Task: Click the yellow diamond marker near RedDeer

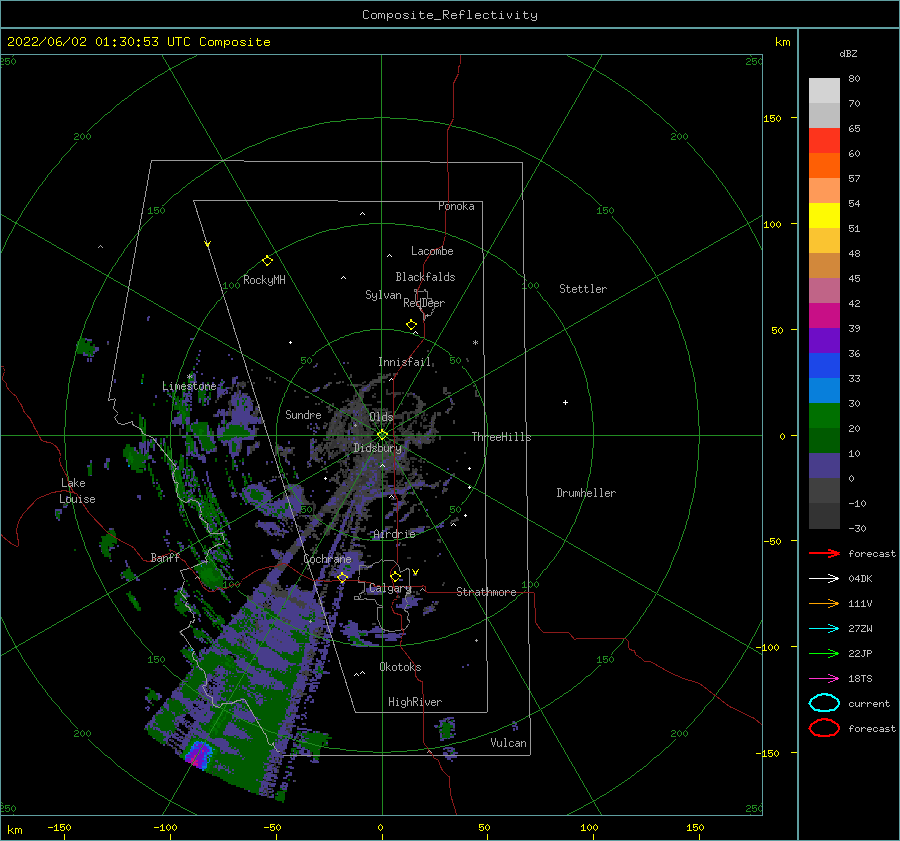Action: click(x=412, y=325)
